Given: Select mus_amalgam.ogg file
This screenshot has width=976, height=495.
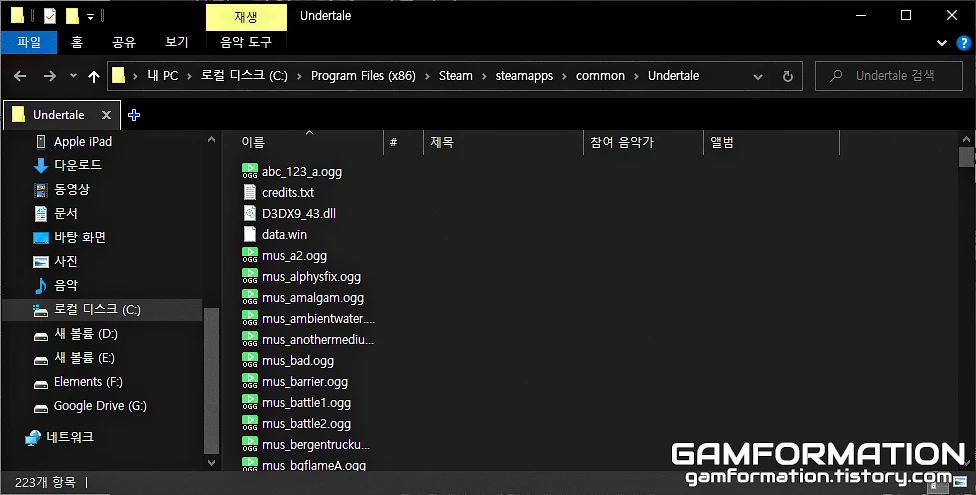Looking at the screenshot, I should click(312, 298).
